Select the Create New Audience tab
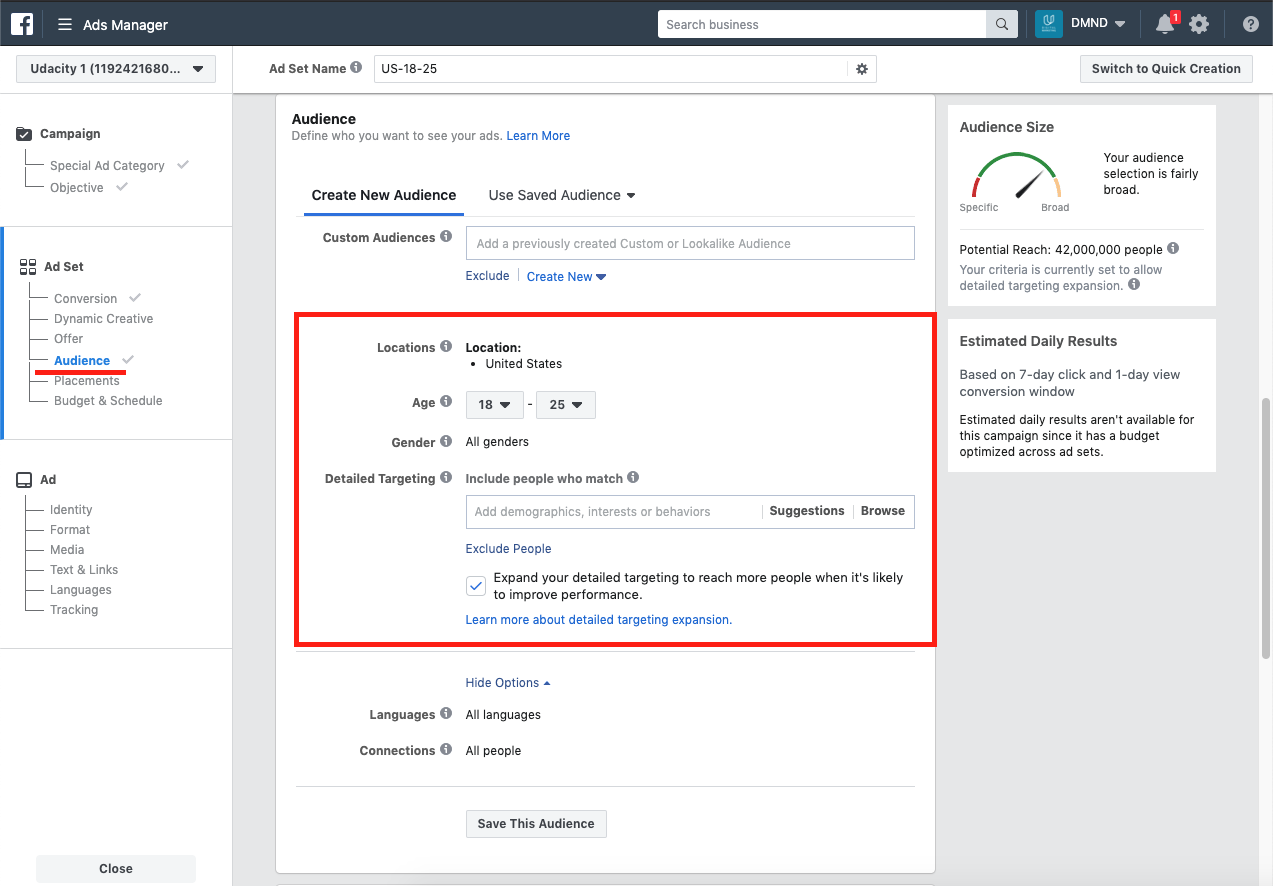 click(x=383, y=195)
